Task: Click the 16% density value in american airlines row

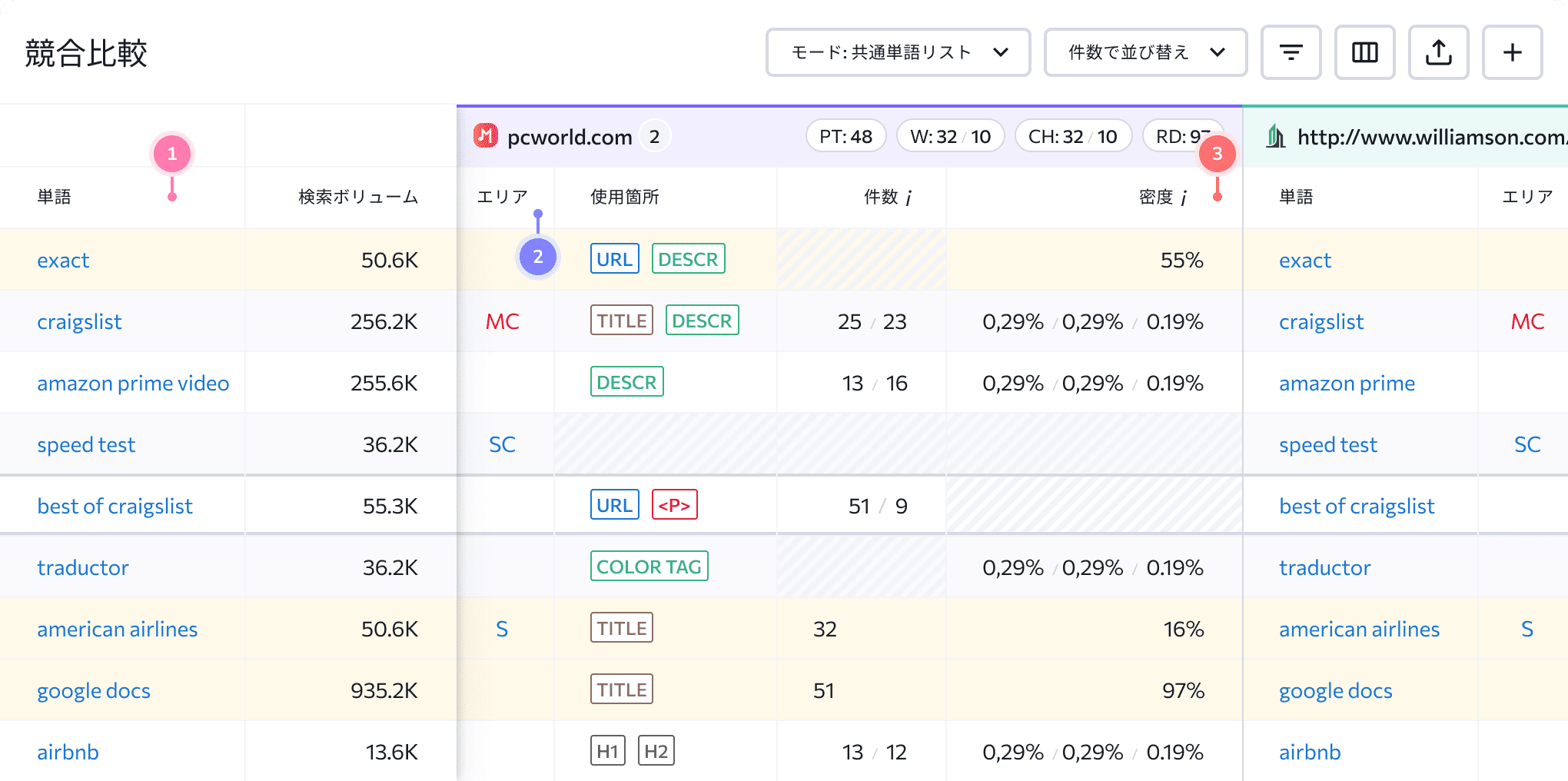Action: coord(1184,629)
